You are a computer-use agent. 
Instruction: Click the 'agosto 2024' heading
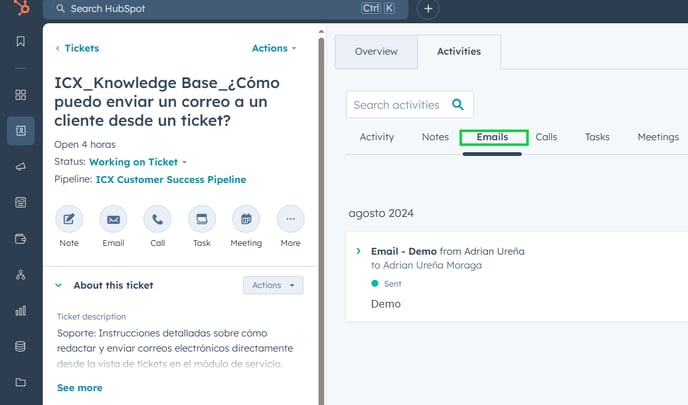[381, 213]
